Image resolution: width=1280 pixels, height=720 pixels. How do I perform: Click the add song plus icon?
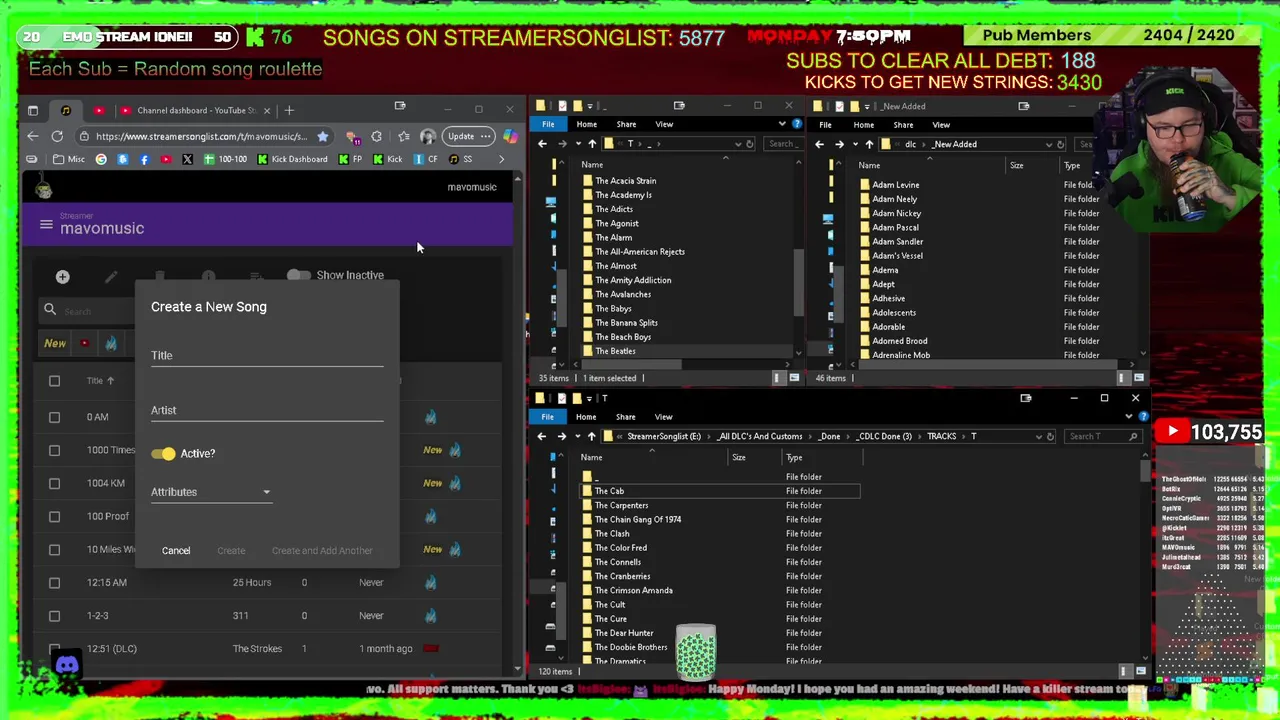[62, 276]
